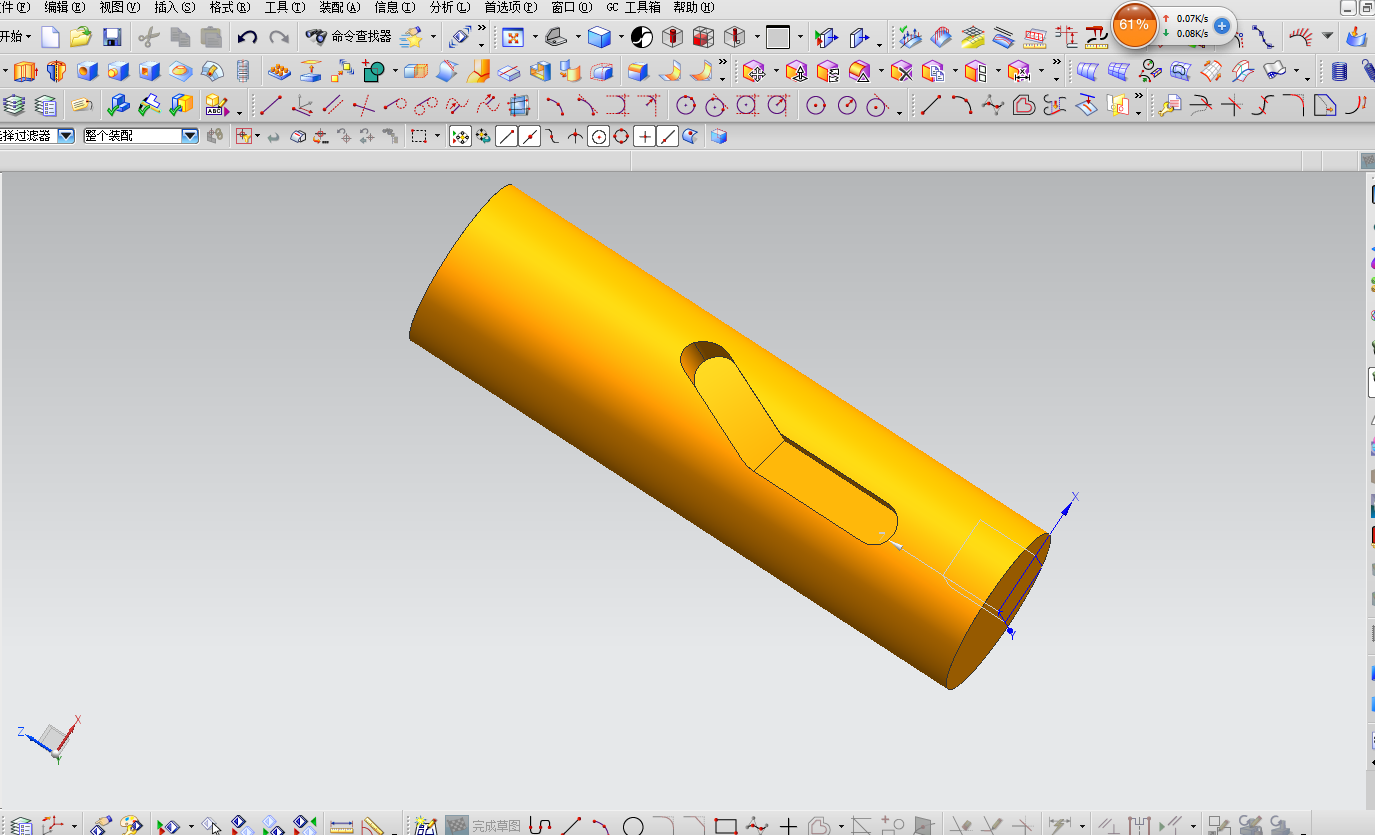This screenshot has width=1375, height=835.
Task: Click the Studio Spline icon
Action: [x=992, y=105]
